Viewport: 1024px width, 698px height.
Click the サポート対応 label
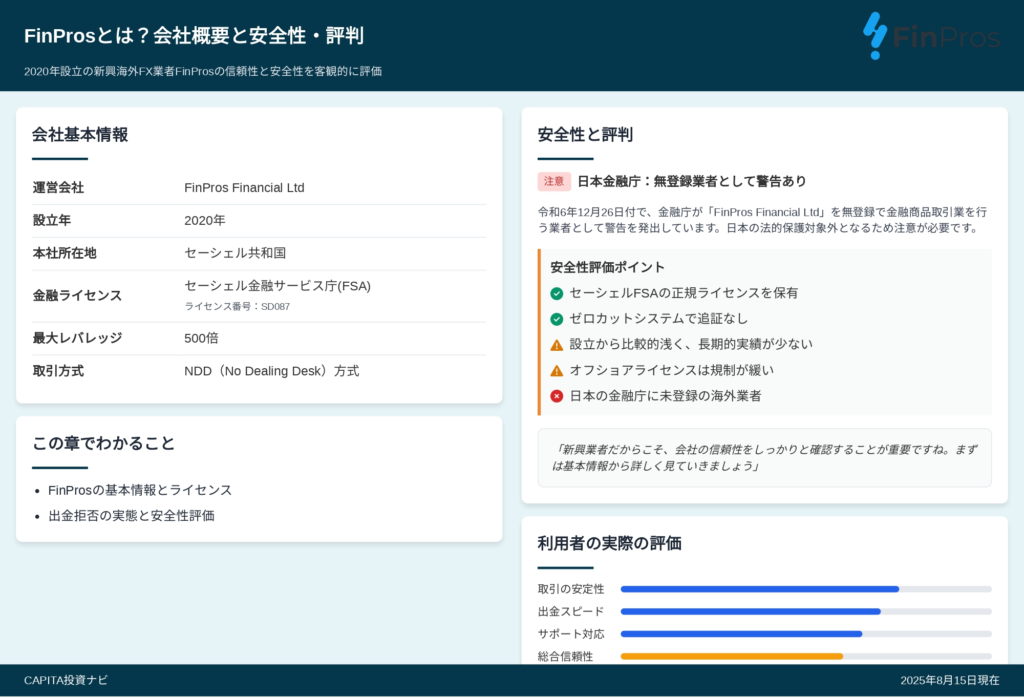tap(571, 634)
